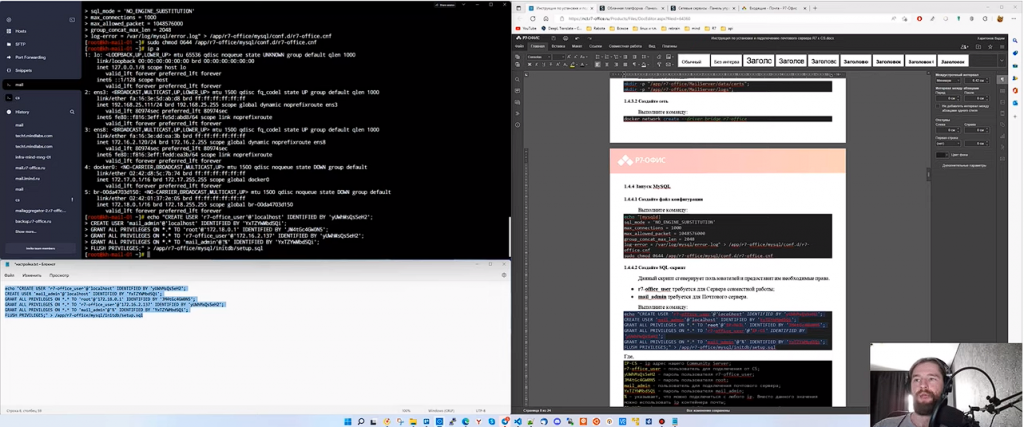The height and width of the screenshot is (427, 1024).
Task: Open the 'Первая строка' indent dropdown
Action: coord(949,143)
